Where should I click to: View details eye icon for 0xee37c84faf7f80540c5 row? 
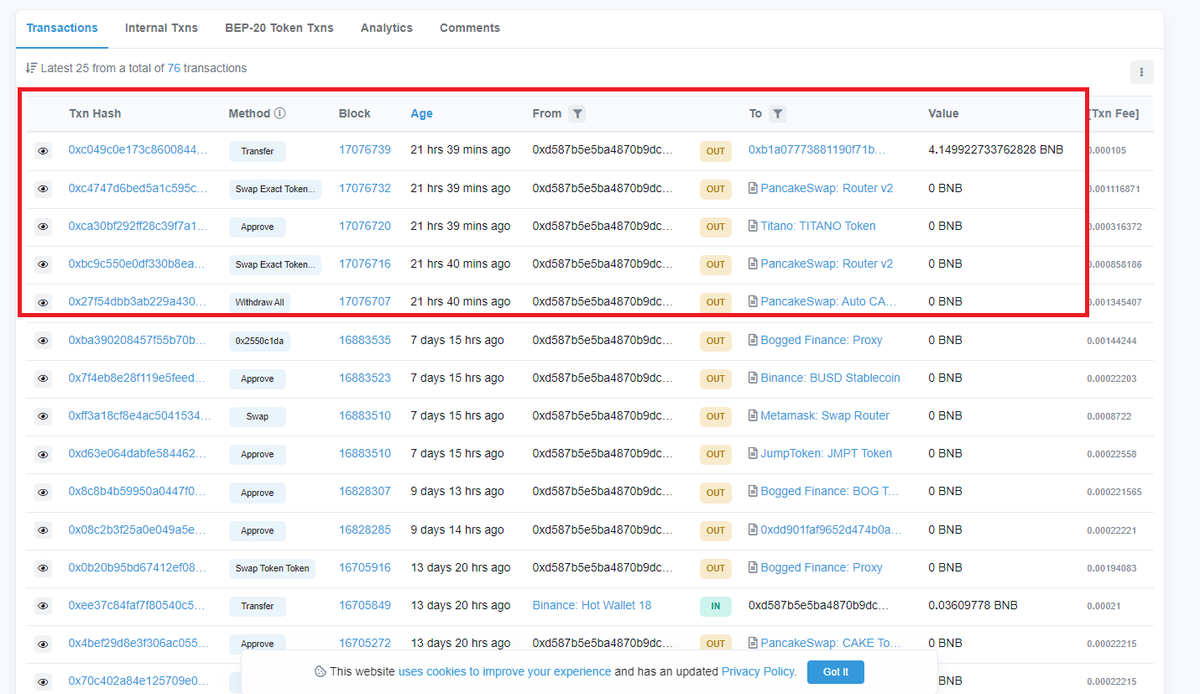(43, 606)
